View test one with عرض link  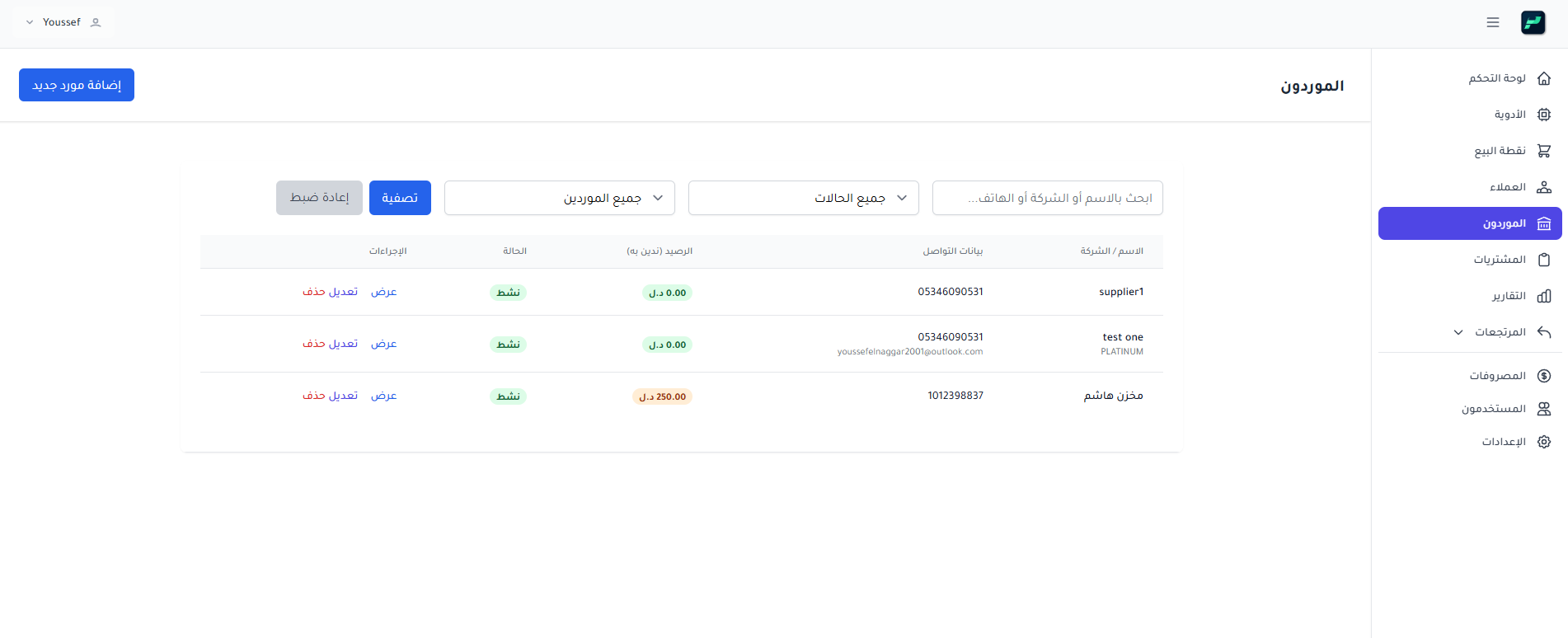(384, 344)
